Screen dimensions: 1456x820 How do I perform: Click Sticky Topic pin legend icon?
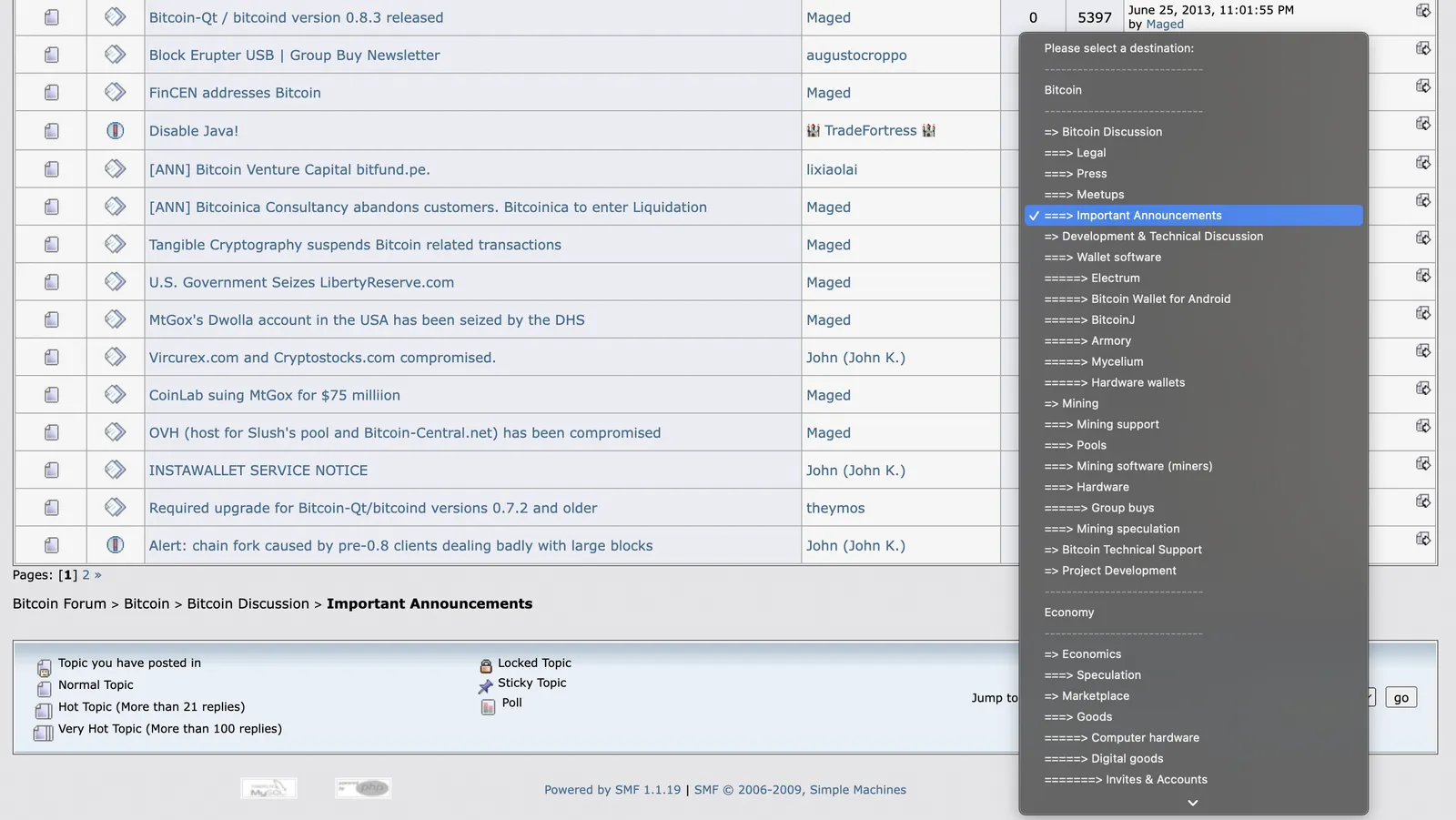pyautogui.click(x=485, y=685)
